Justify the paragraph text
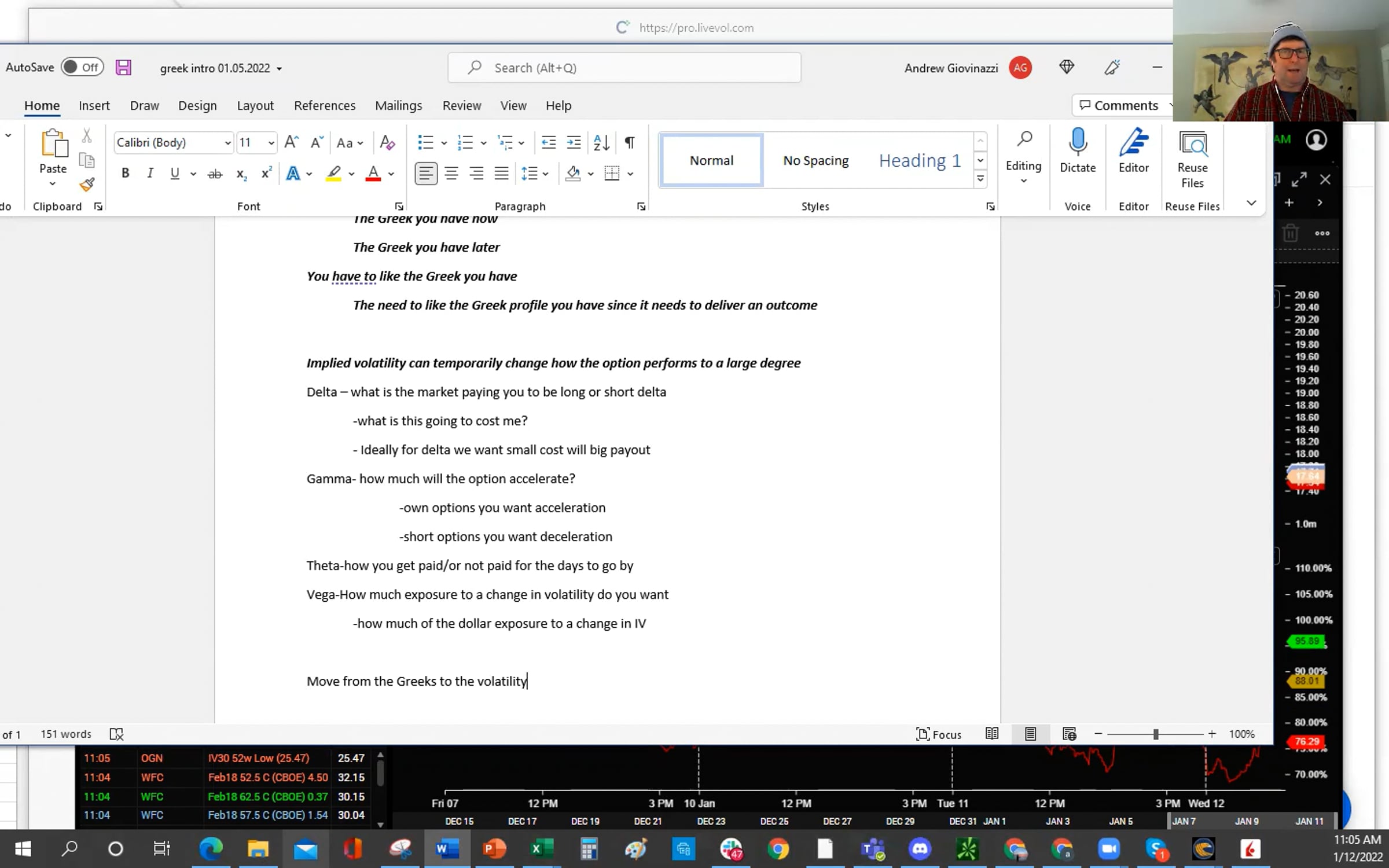Viewport: 1389px width, 868px height. click(x=501, y=173)
